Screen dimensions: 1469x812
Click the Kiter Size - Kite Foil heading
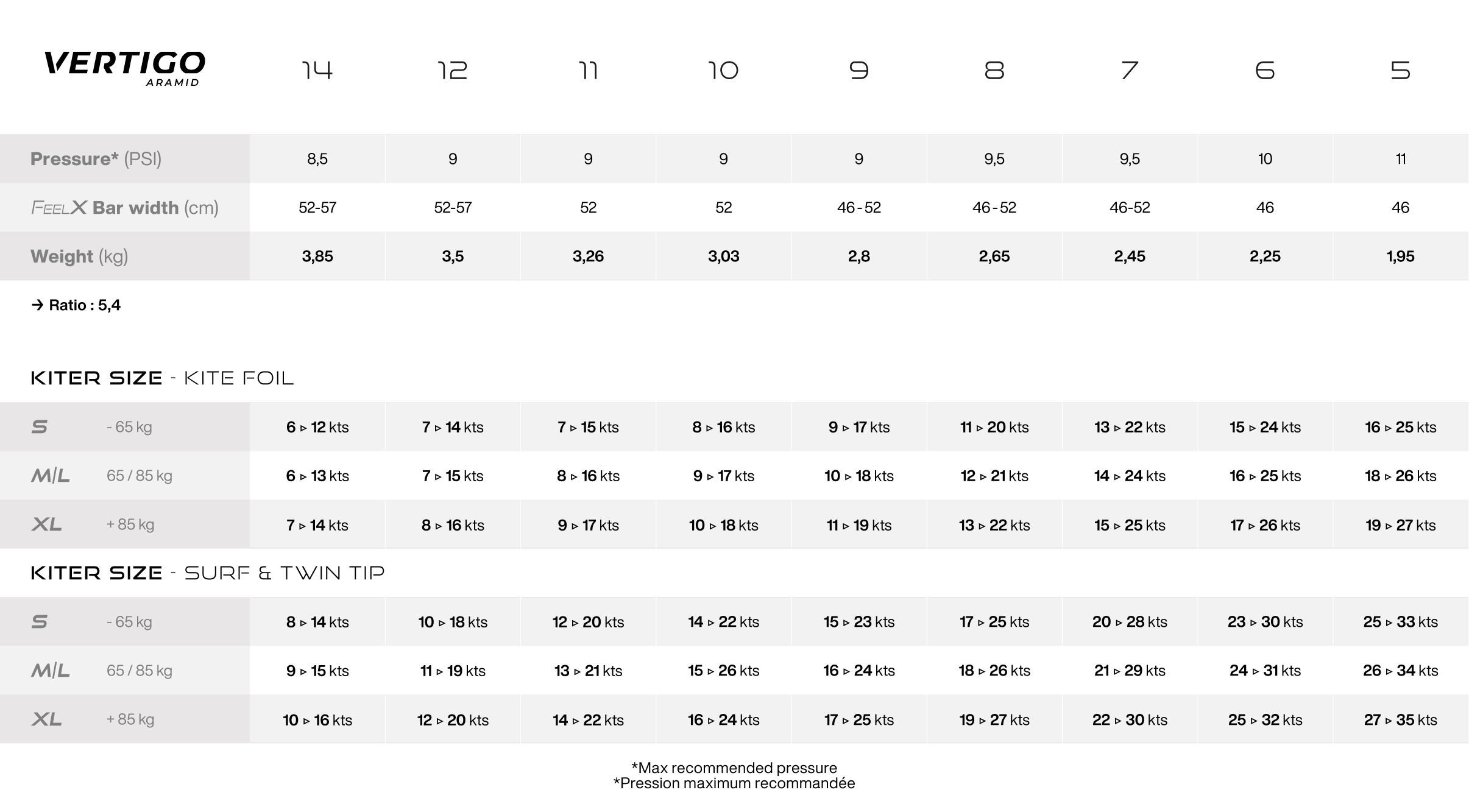(162, 378)
